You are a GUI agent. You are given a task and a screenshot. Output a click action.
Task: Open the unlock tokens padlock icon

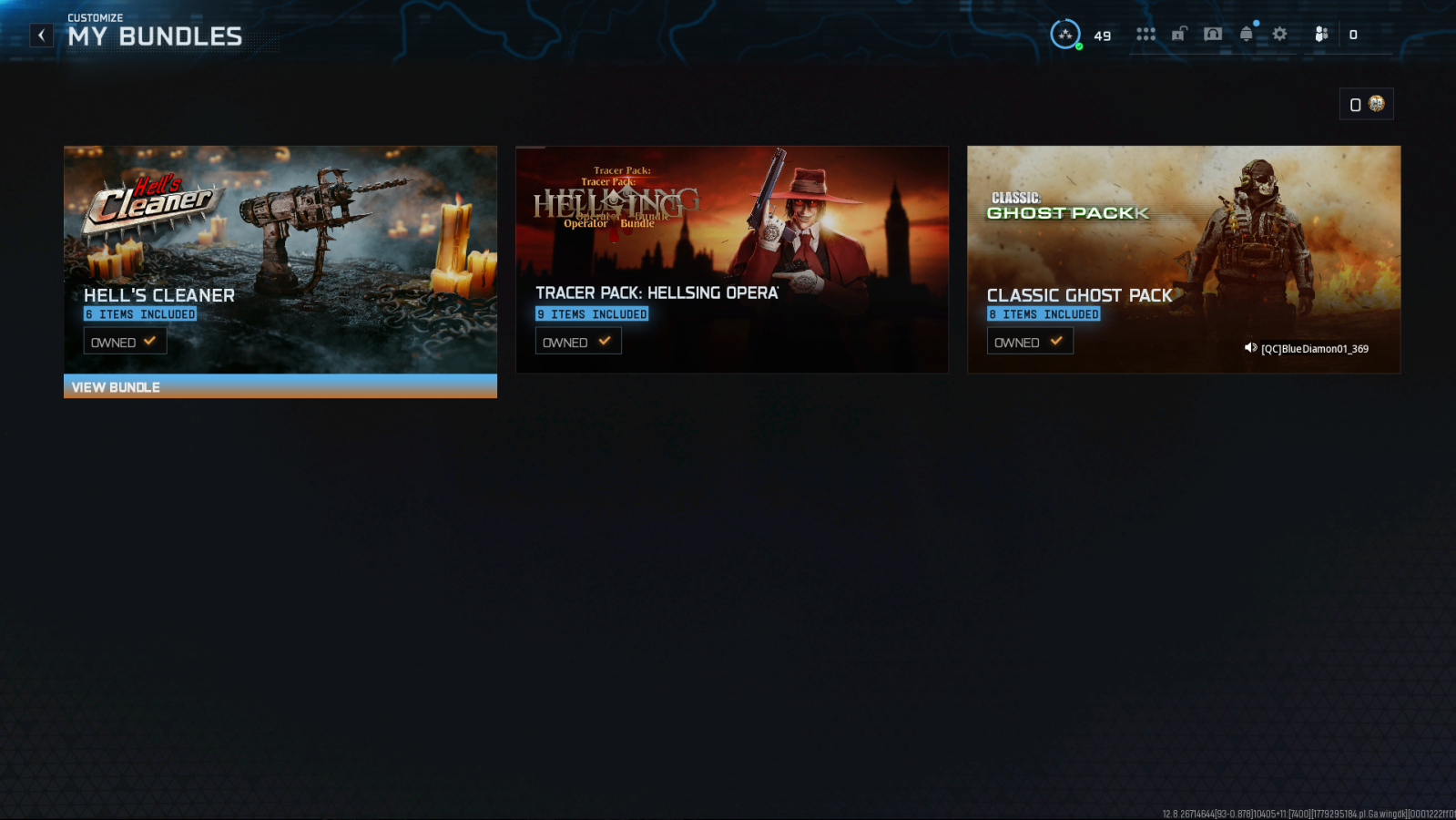point(1179,35)
